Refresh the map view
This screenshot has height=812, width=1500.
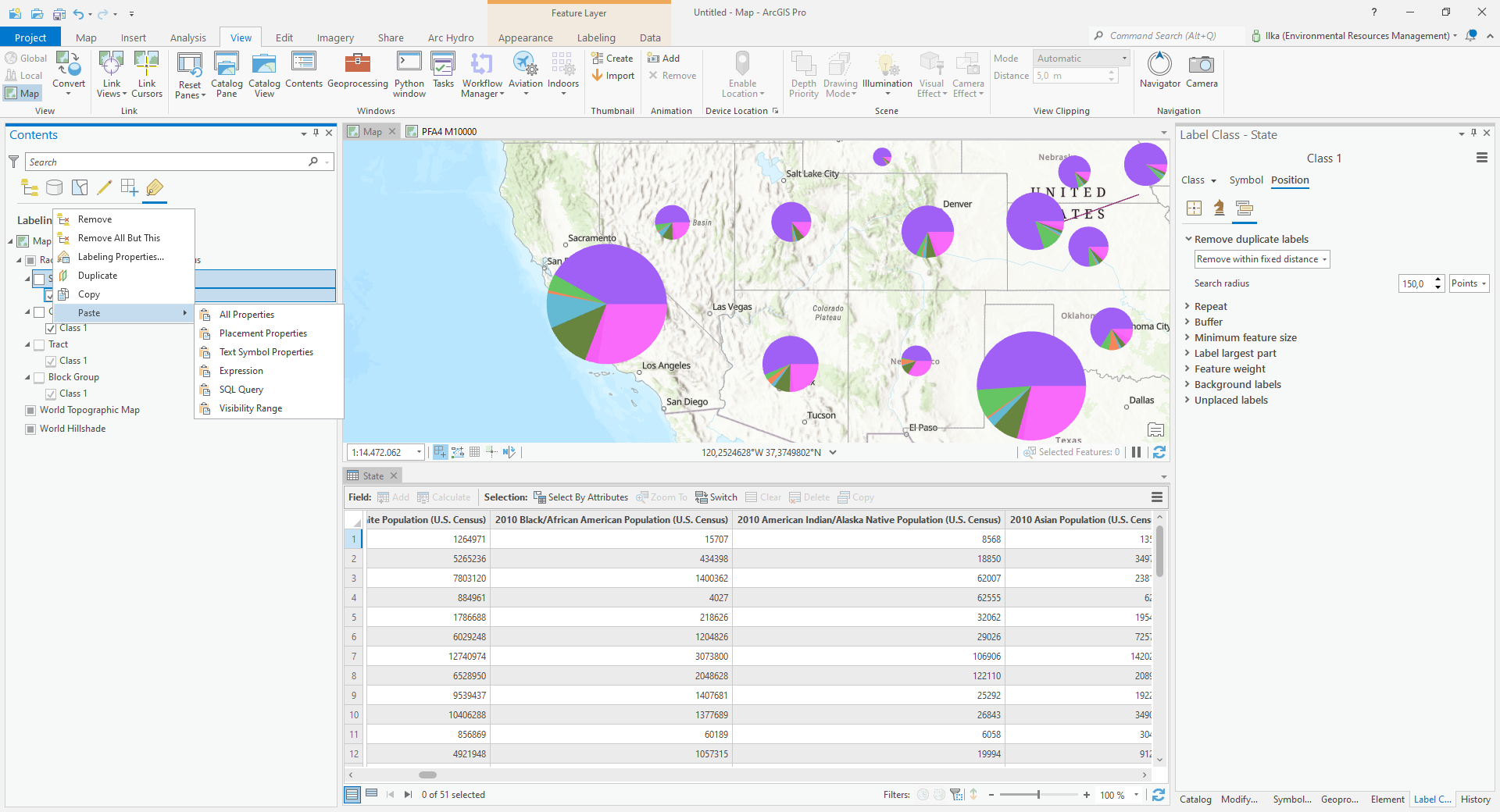coord(1159,452)
